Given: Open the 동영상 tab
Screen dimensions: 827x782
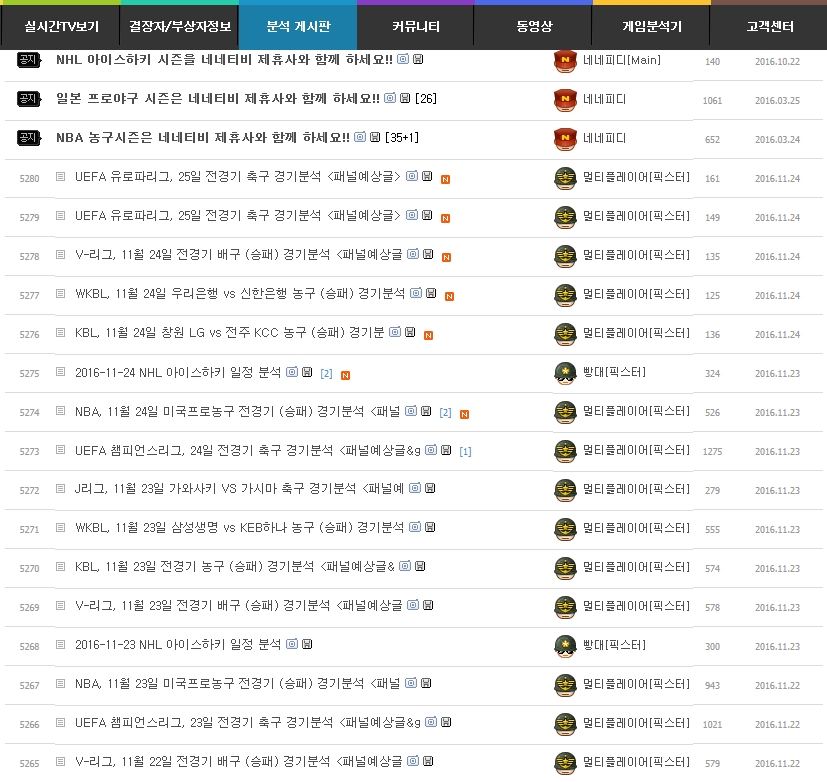Looking at the screenshot, I should tap(533, 26).
